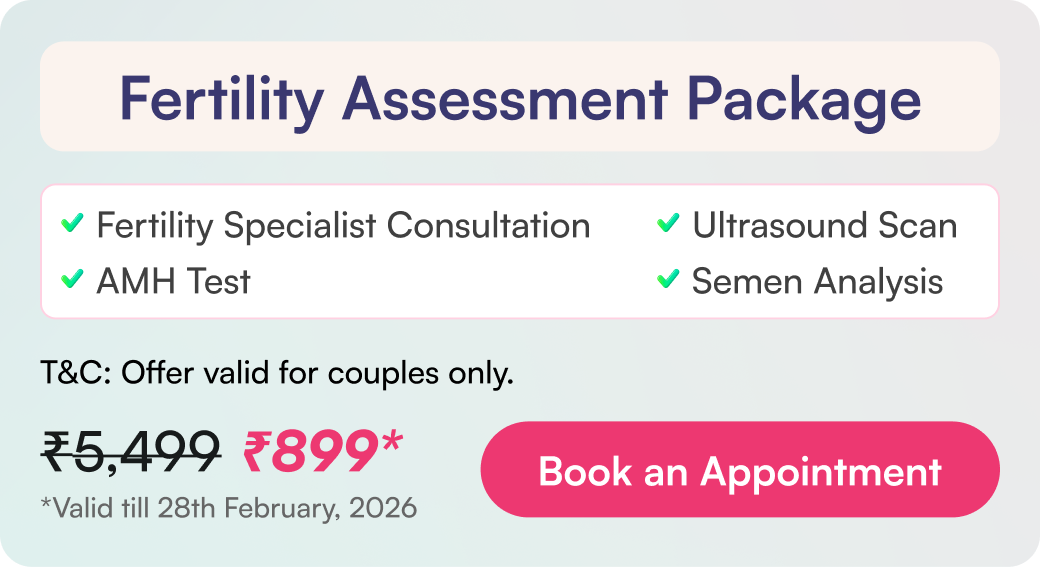Viewport: 1040px width, 567px height.
Task: Click the crossed-out ₹5,499 original price
Action: tap(131, 452)
